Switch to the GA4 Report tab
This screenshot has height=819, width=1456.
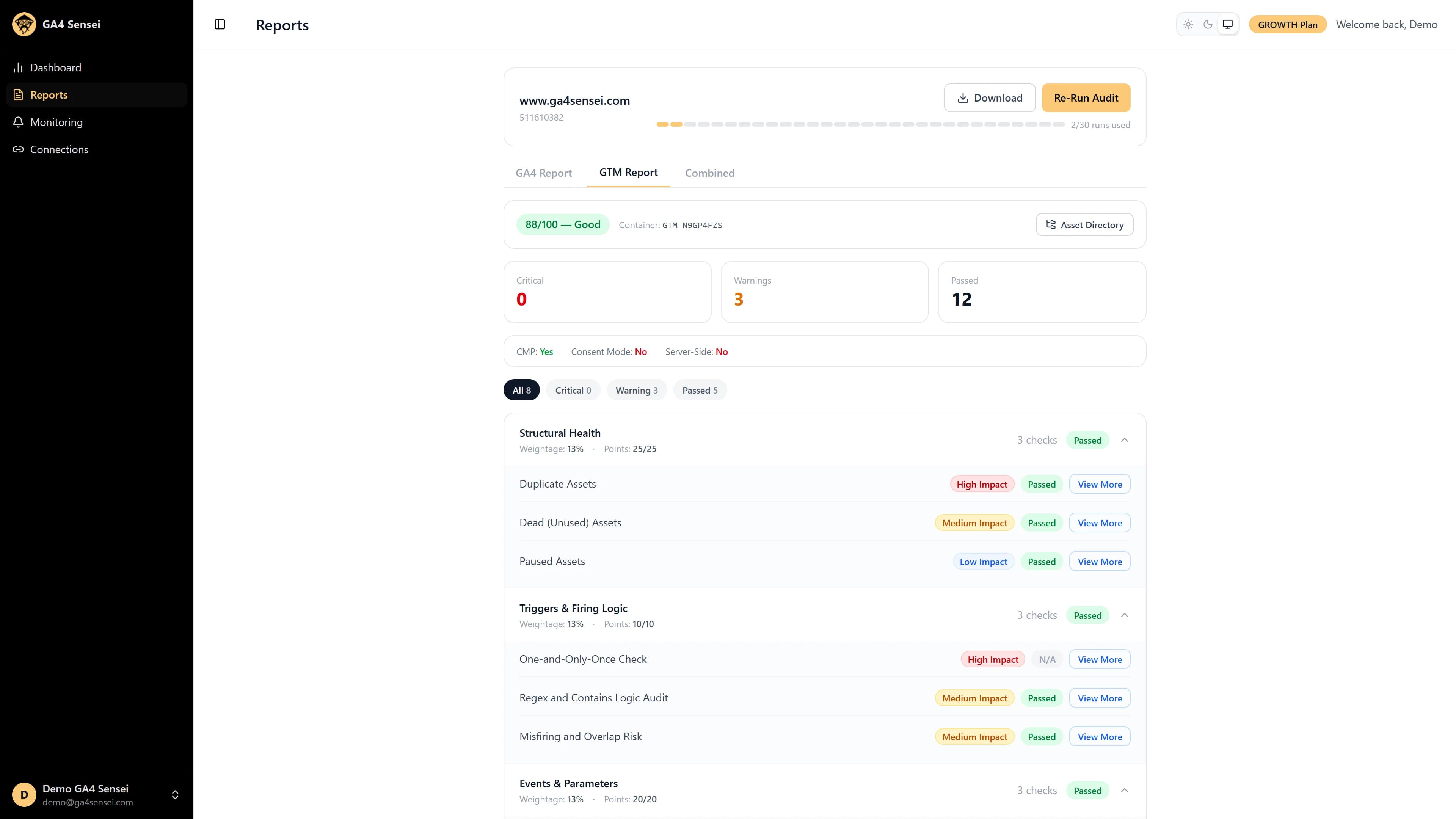[543, 173]
